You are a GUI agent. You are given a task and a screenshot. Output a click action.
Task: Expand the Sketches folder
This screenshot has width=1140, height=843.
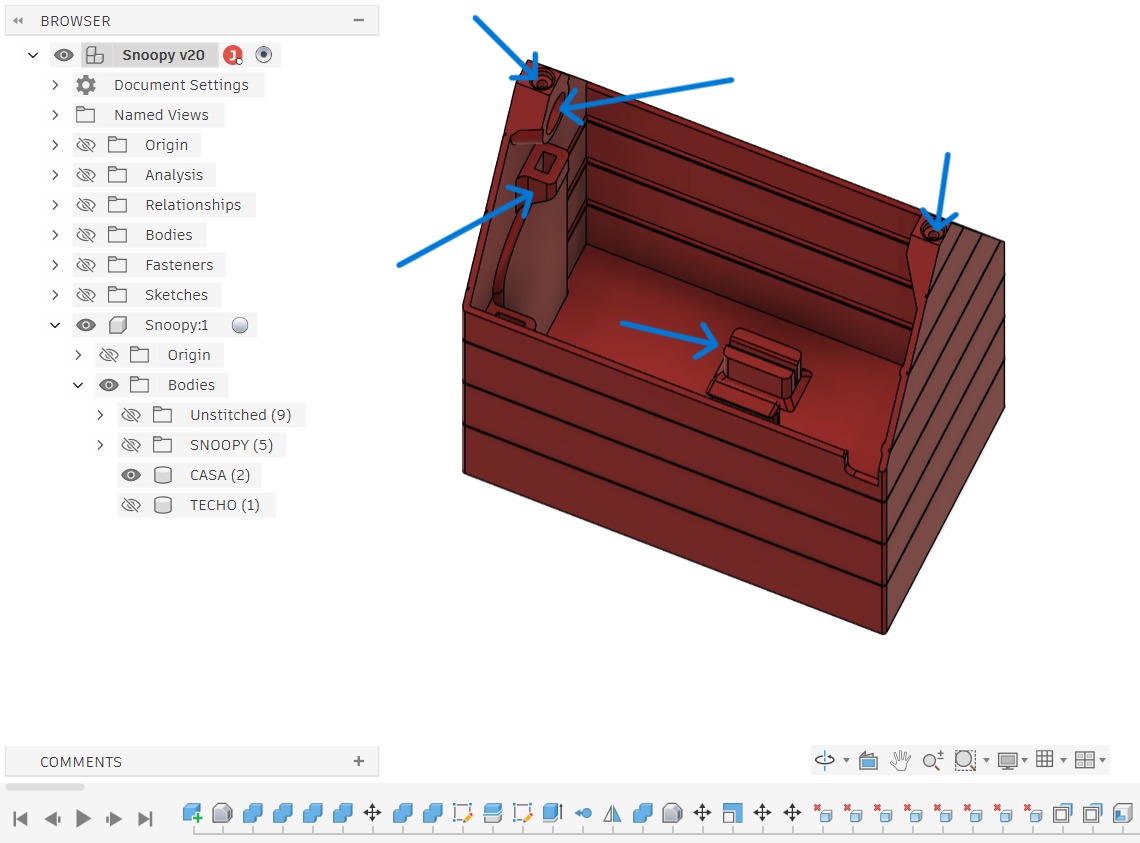point(55,295)
